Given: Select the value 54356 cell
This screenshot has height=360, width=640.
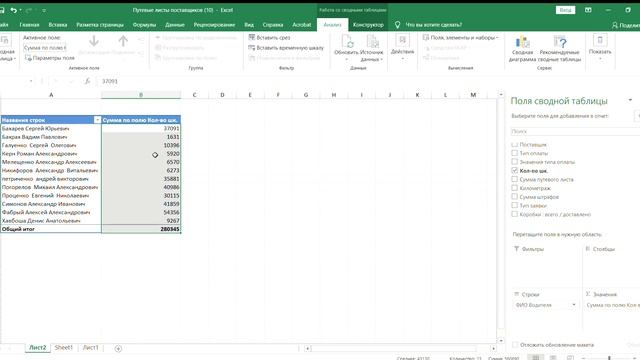Looking at the screenshot, I should click(141, 212).
